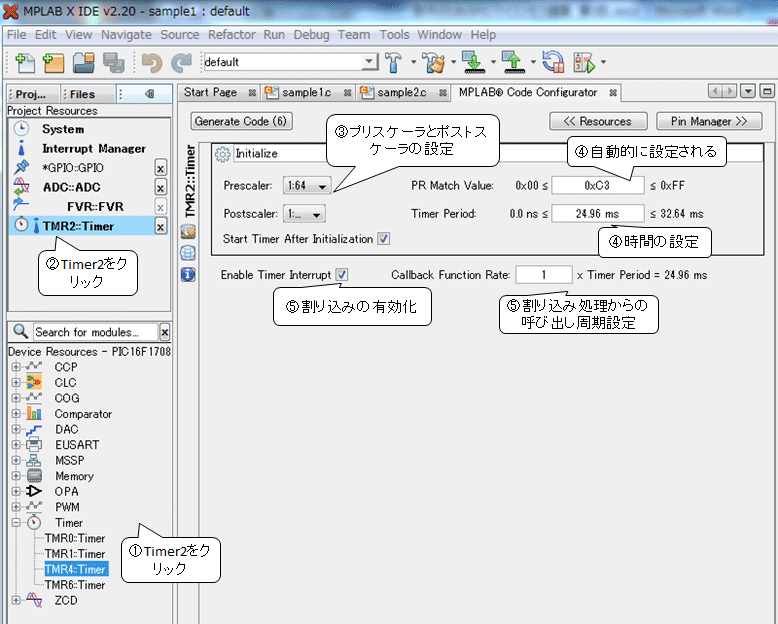Click the maximize editor window button
This screenshot has height=624, width=778.
tap(767, 91)
